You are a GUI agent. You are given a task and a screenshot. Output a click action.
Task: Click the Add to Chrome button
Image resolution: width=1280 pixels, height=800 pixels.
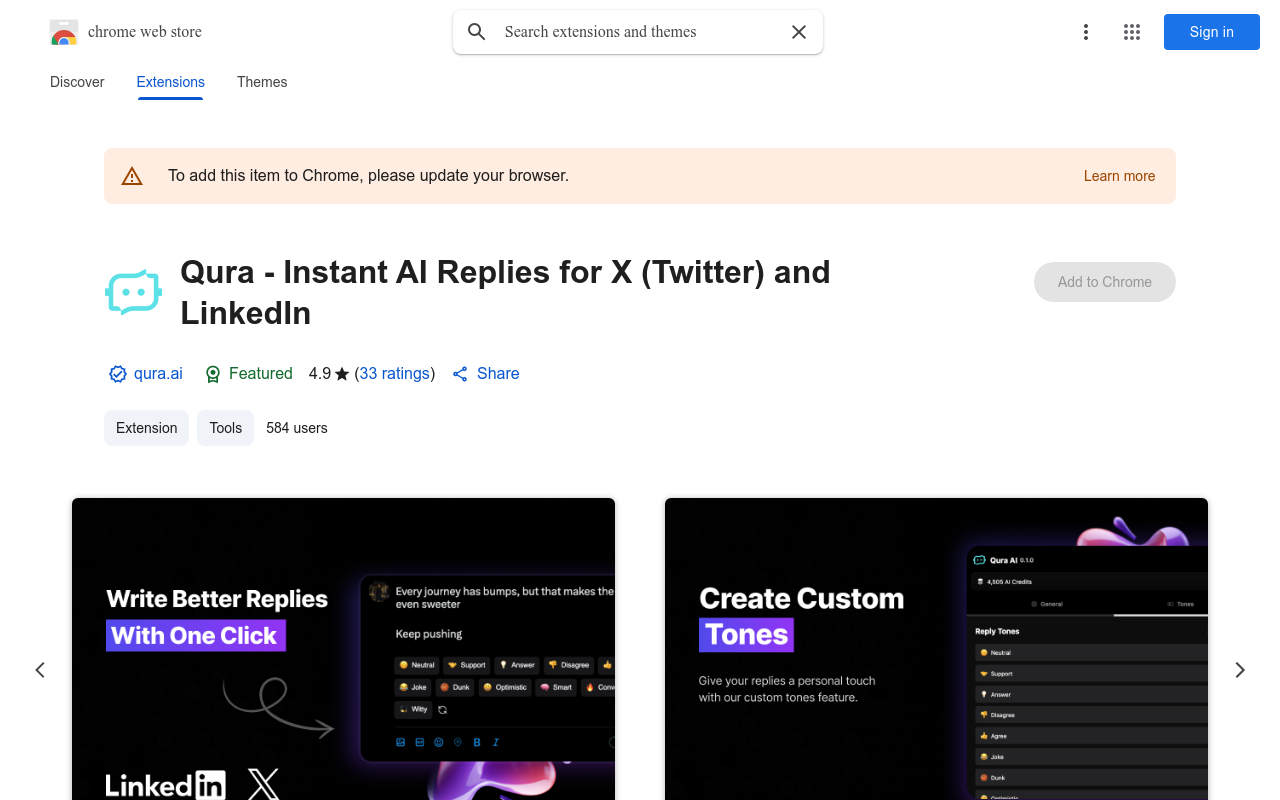[x=1105, y=282]
